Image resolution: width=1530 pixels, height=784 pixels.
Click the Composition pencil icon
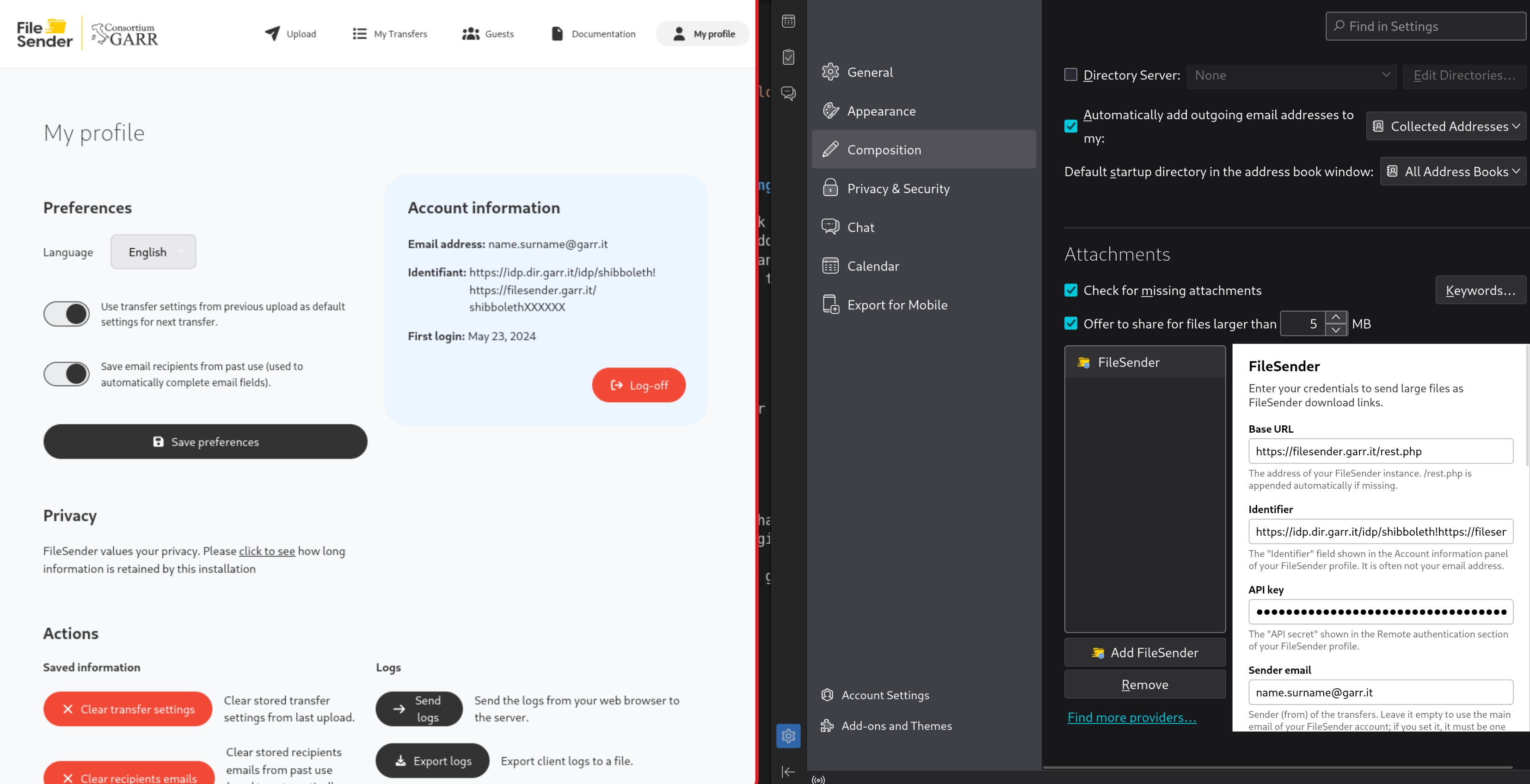(x=830, y=150)
